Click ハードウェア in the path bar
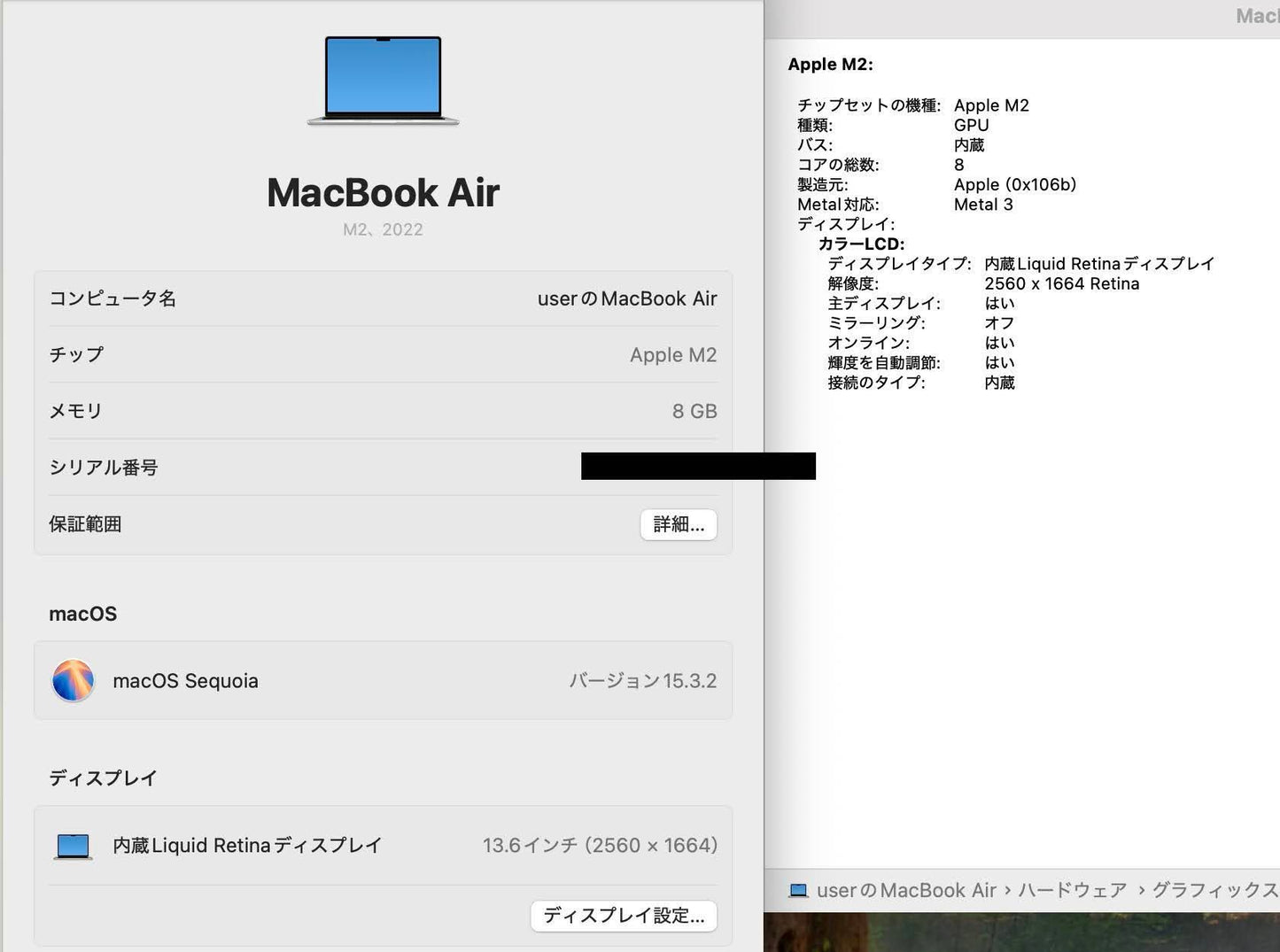Viewport: 1280px width, 952px height. click(1073, 891)
